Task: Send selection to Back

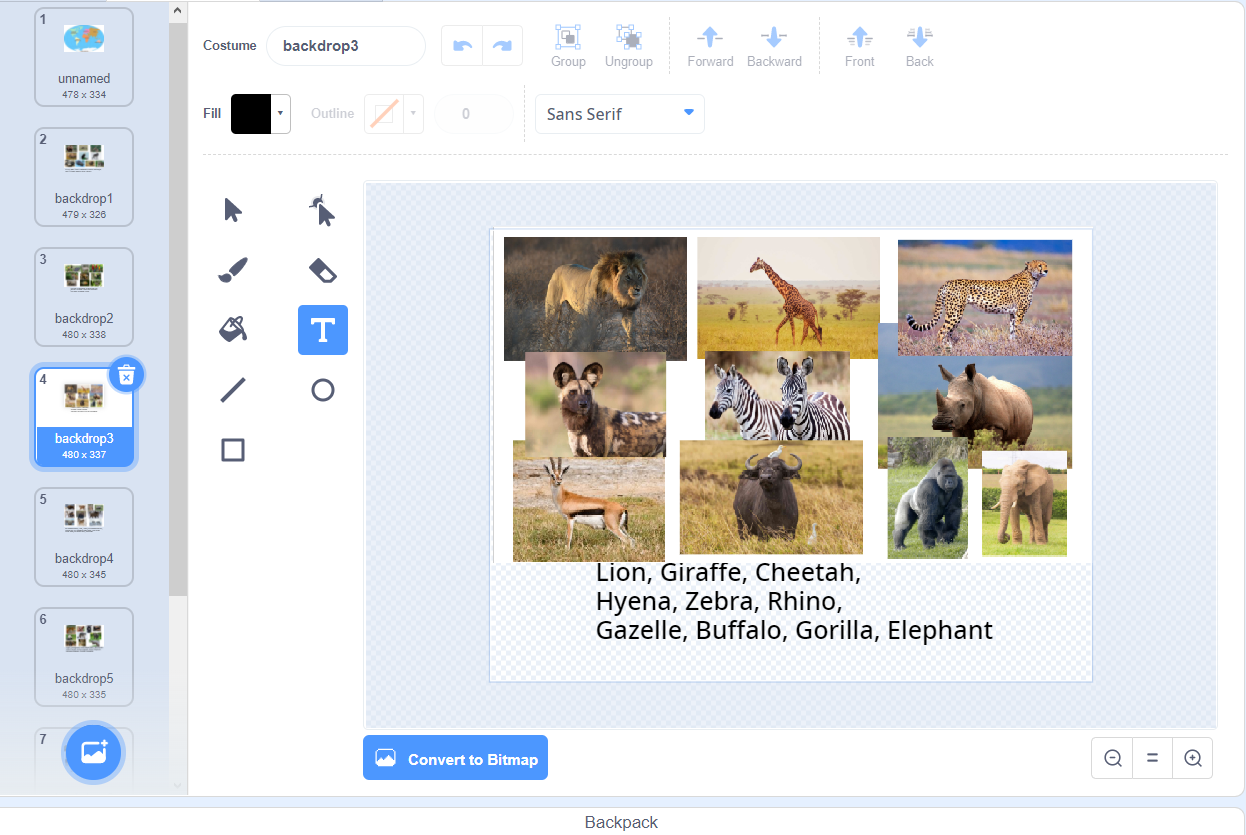Action: tap(919, 46)
